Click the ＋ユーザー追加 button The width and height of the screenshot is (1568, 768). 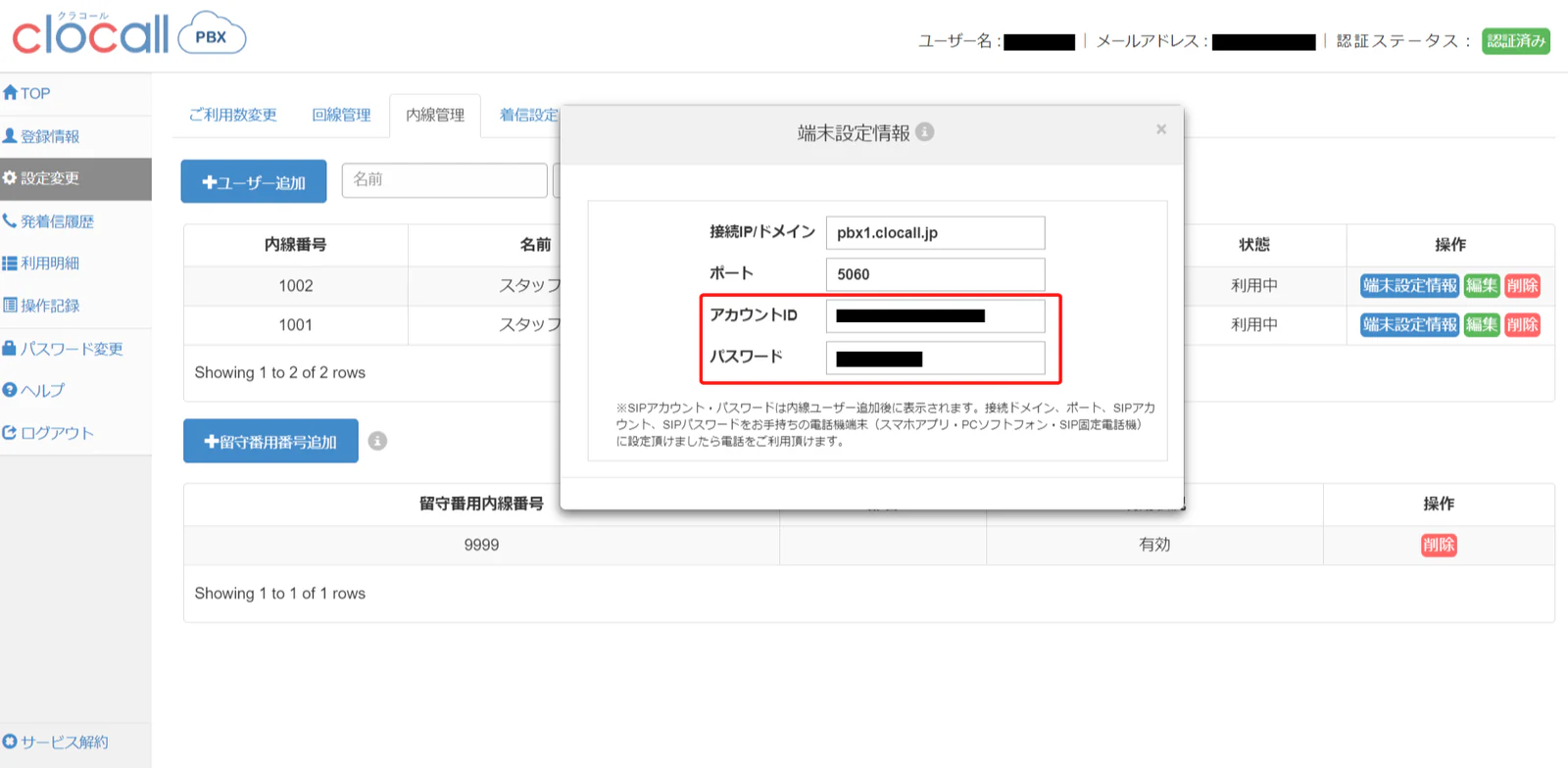pyautogui.click(x=254, y=181)
